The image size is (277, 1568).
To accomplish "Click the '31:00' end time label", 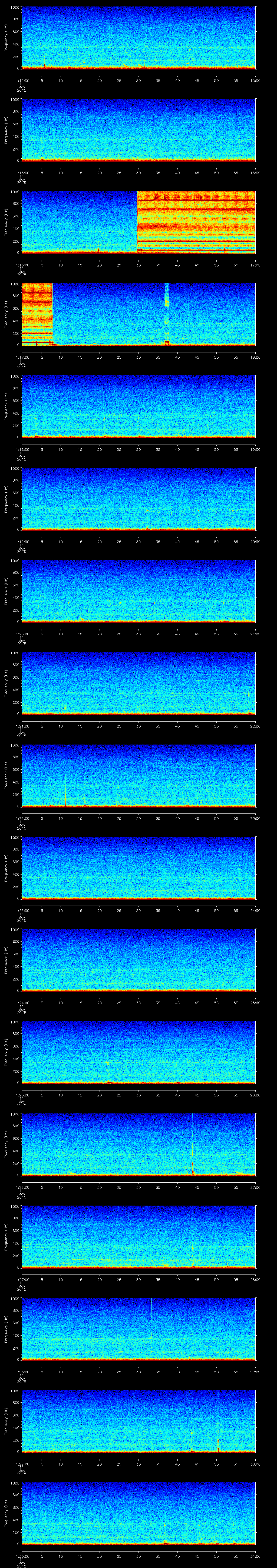I will coord(255,1556).
